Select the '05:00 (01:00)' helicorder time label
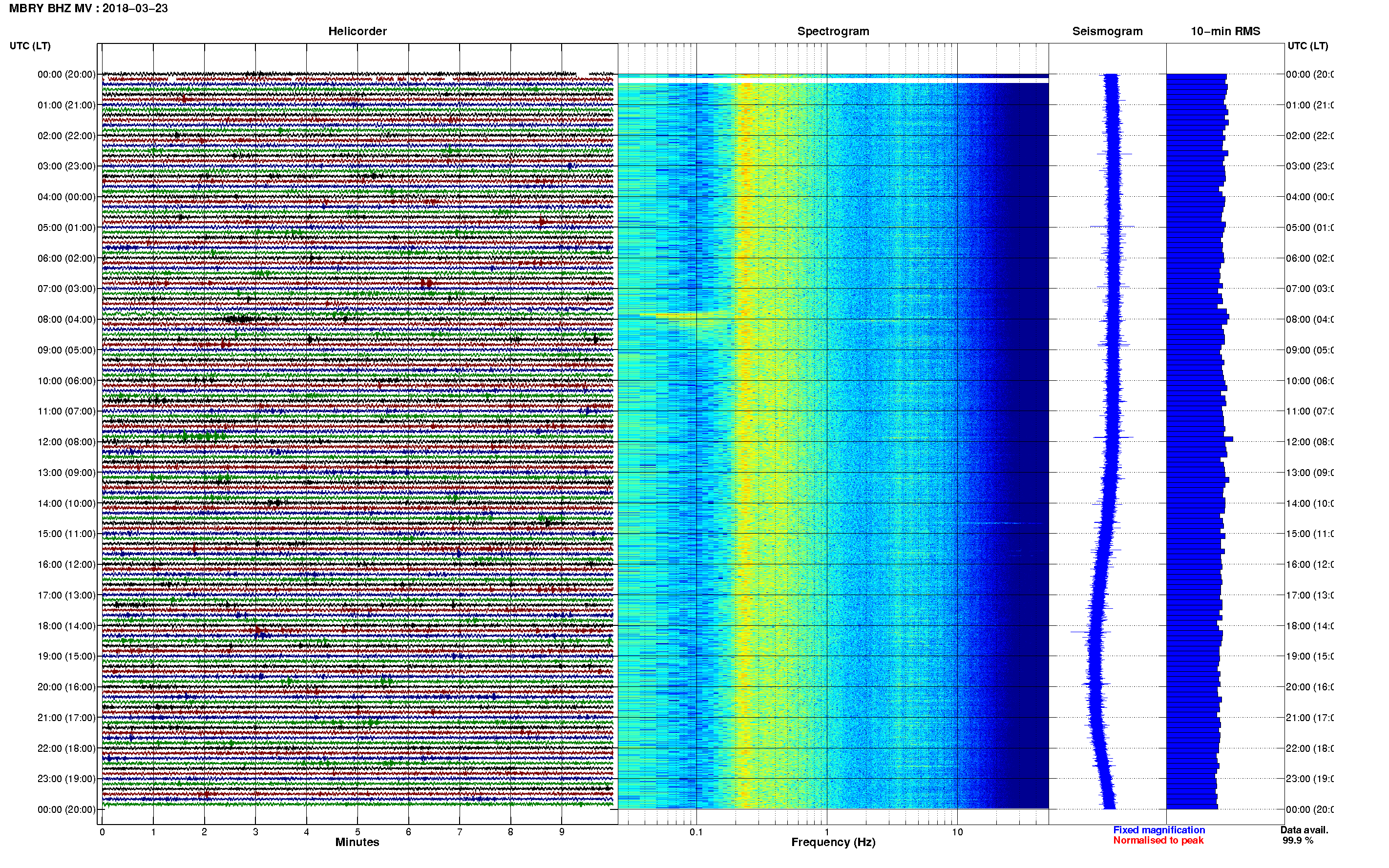The width and height of the screenshot is (1389, 868). [66, 227]
